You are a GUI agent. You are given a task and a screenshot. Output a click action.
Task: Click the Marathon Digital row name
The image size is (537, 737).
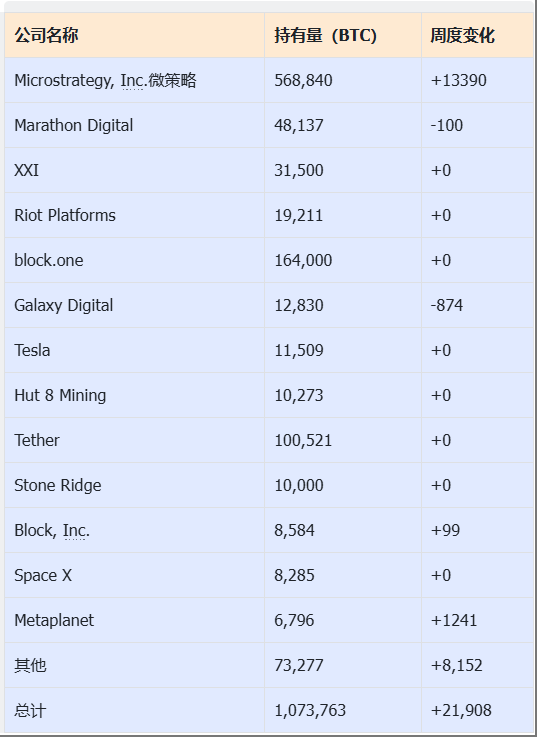pyautogui.click(x=74, y=125)
